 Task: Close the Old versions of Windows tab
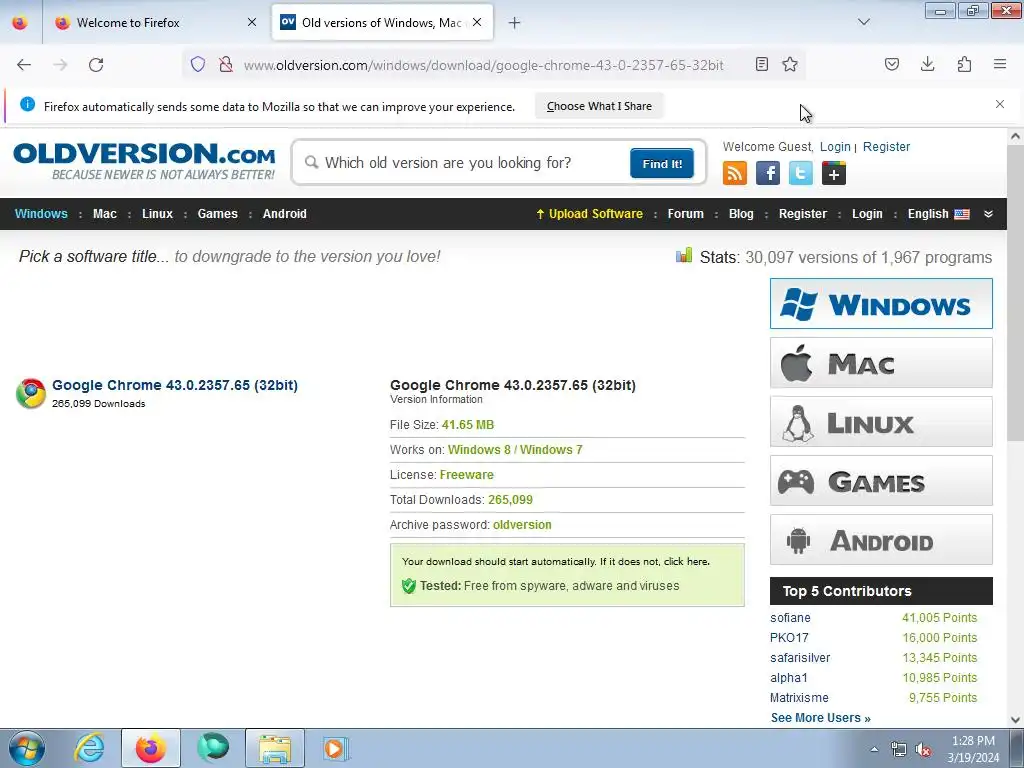click(x=477, y=22)
